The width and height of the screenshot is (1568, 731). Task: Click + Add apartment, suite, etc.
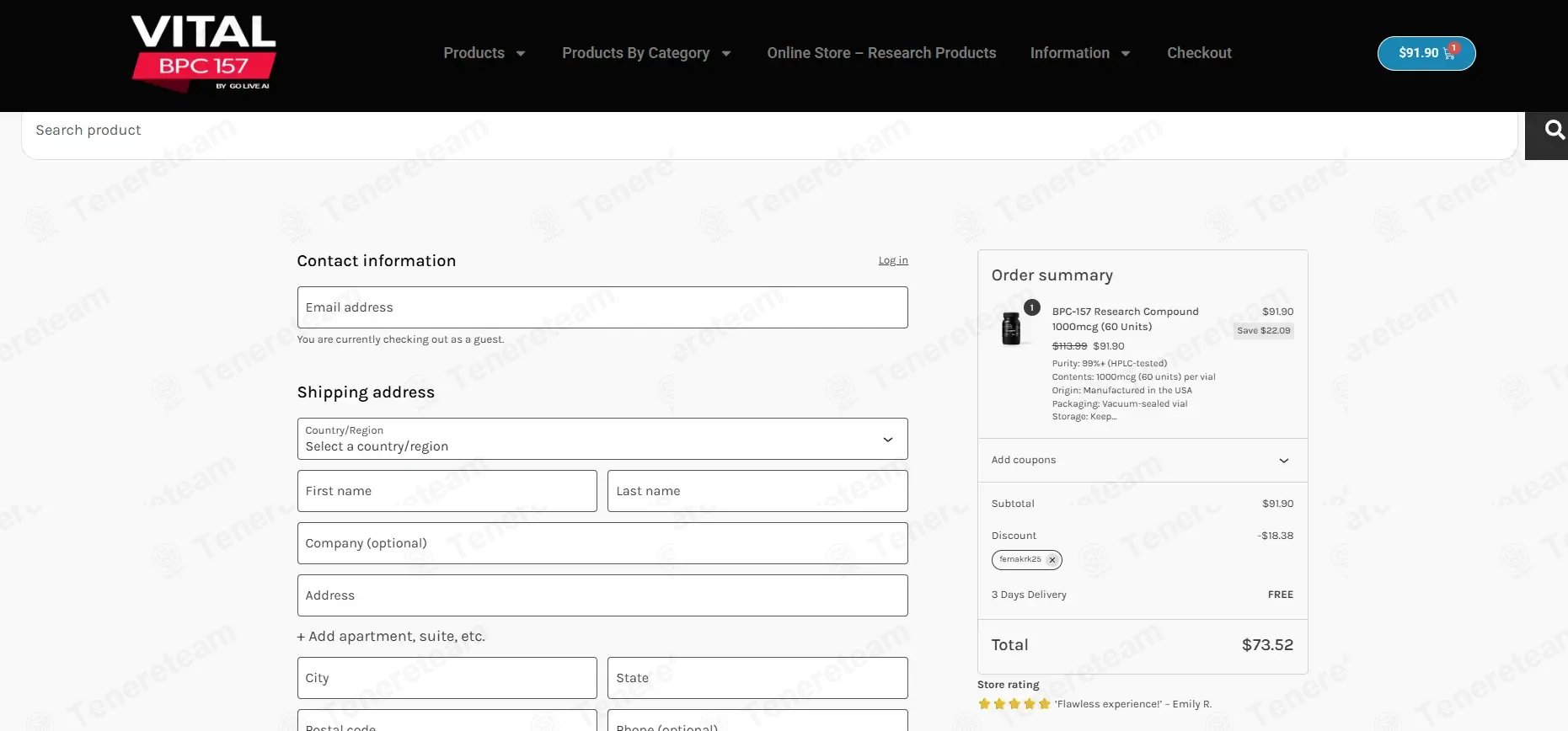391,637
